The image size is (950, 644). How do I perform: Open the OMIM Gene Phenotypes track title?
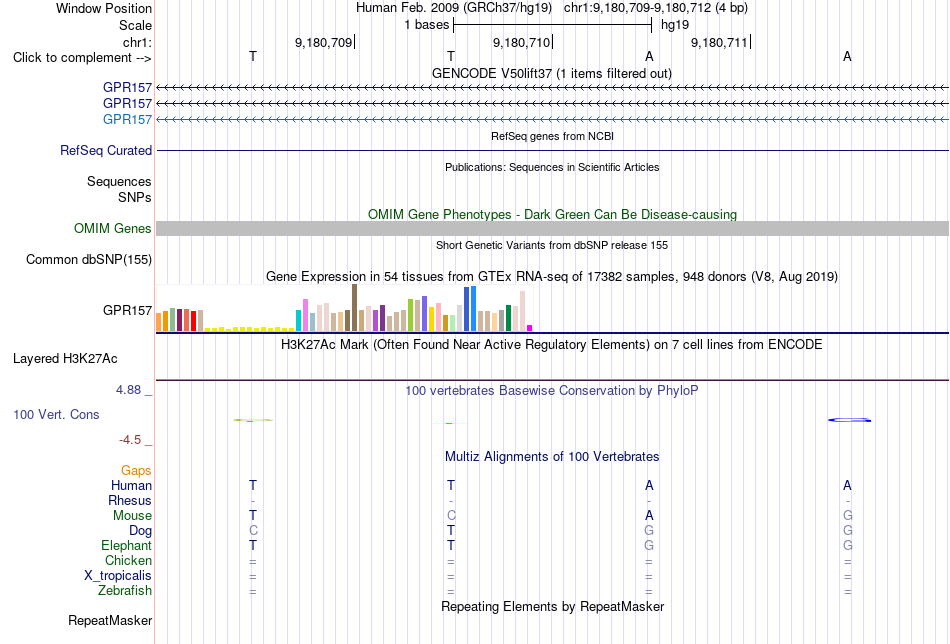pos(552,214)
